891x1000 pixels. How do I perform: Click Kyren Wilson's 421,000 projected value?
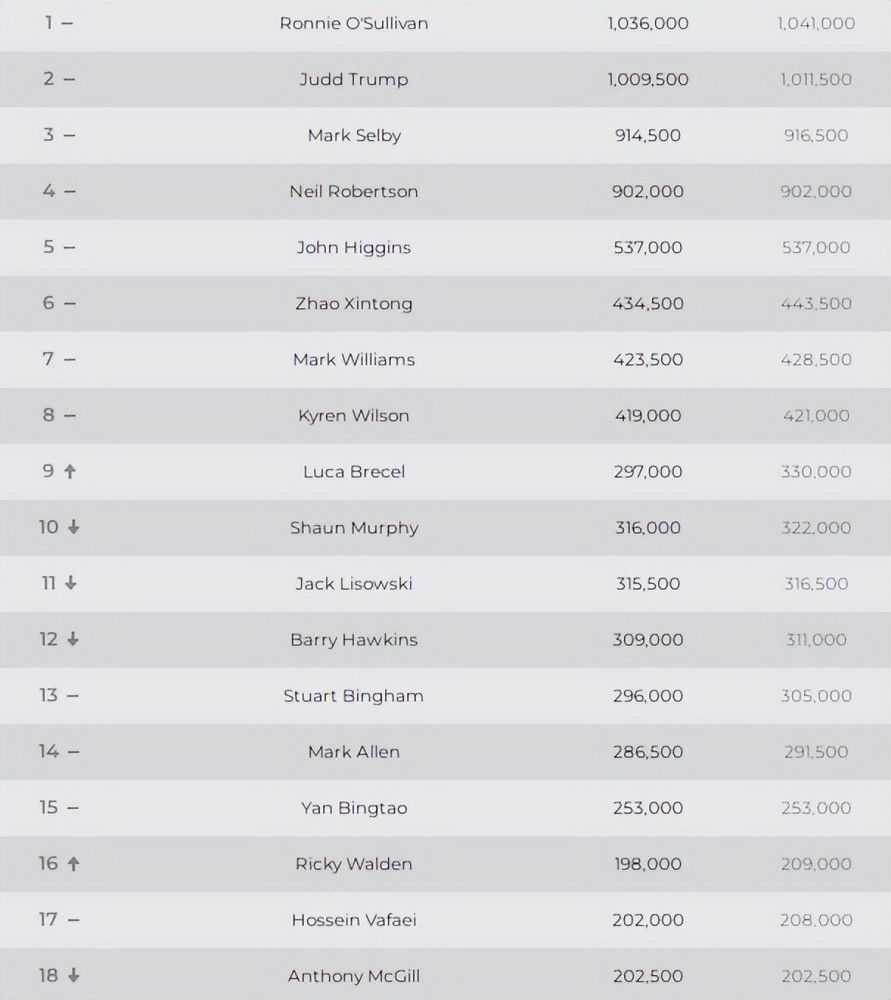click(816, 416)
